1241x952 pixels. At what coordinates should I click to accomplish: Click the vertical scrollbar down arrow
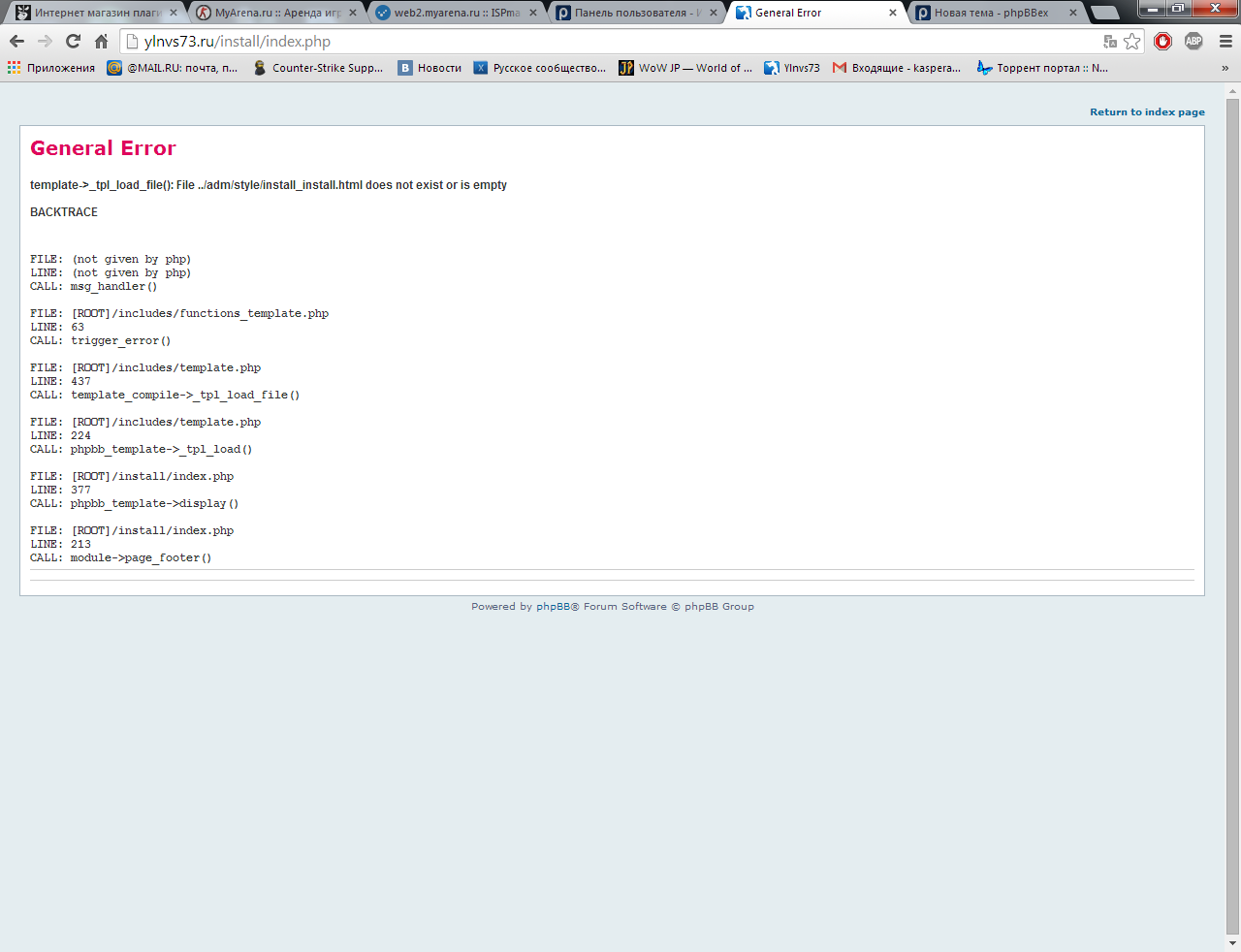(x=1232, y=942)
